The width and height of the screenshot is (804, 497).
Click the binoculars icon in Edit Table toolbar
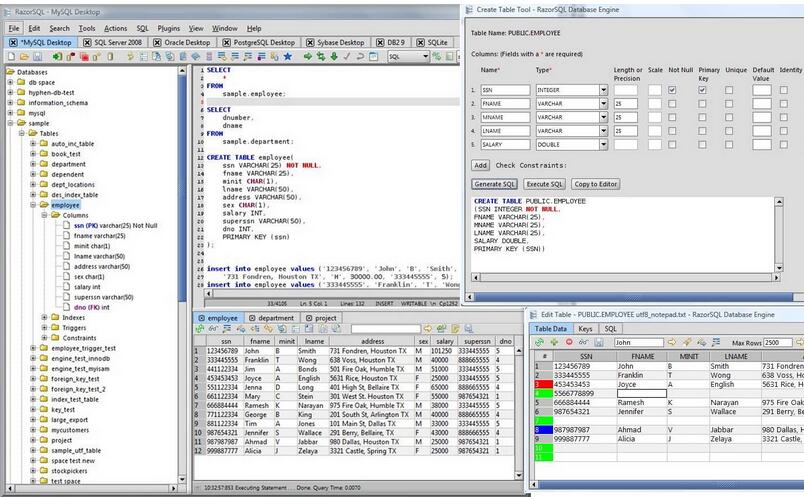pyautogui.click(x=584, y=342)
